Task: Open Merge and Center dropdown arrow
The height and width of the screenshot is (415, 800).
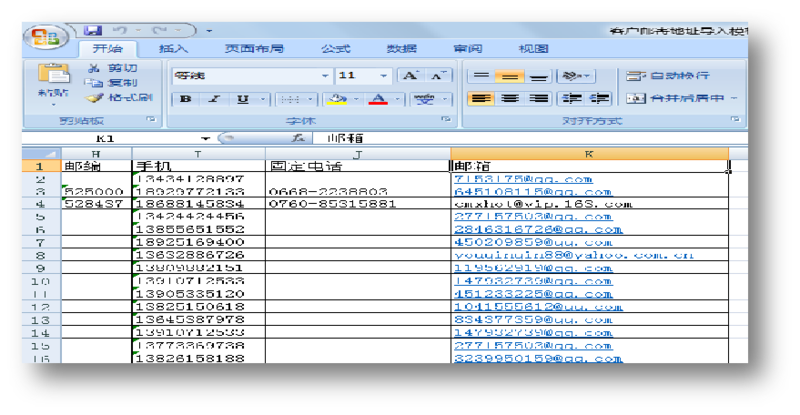Action: [x=734, y=98]
